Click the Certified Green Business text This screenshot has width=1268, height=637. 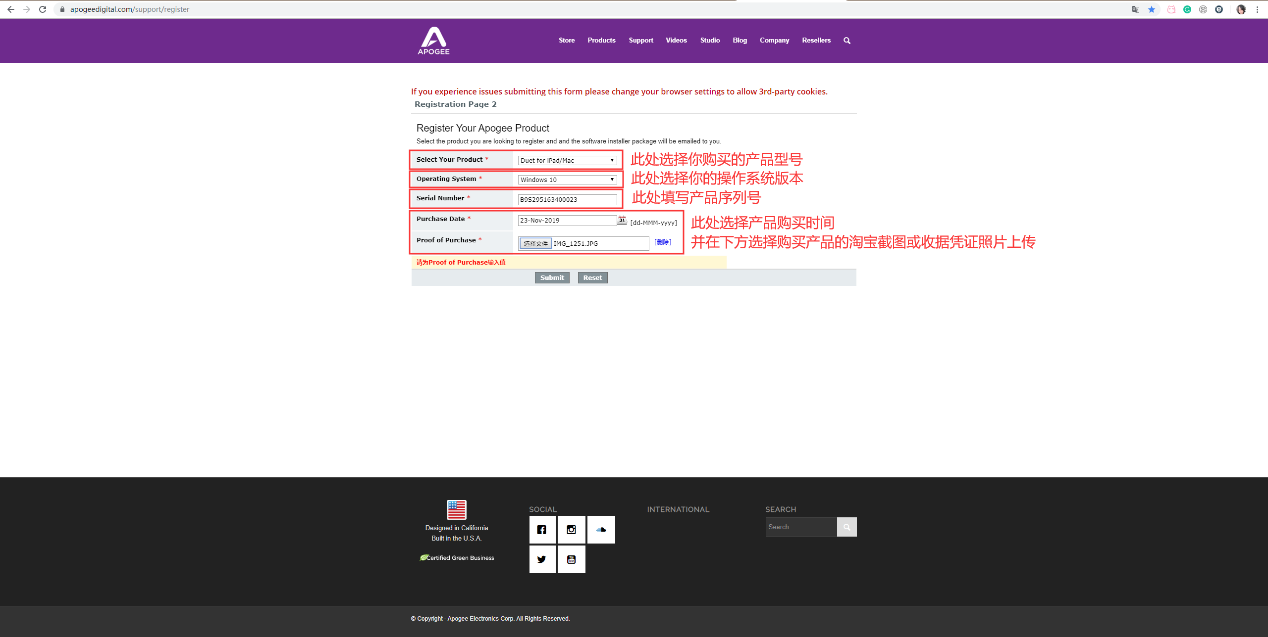pyautogui.click(x=461, y=557)
